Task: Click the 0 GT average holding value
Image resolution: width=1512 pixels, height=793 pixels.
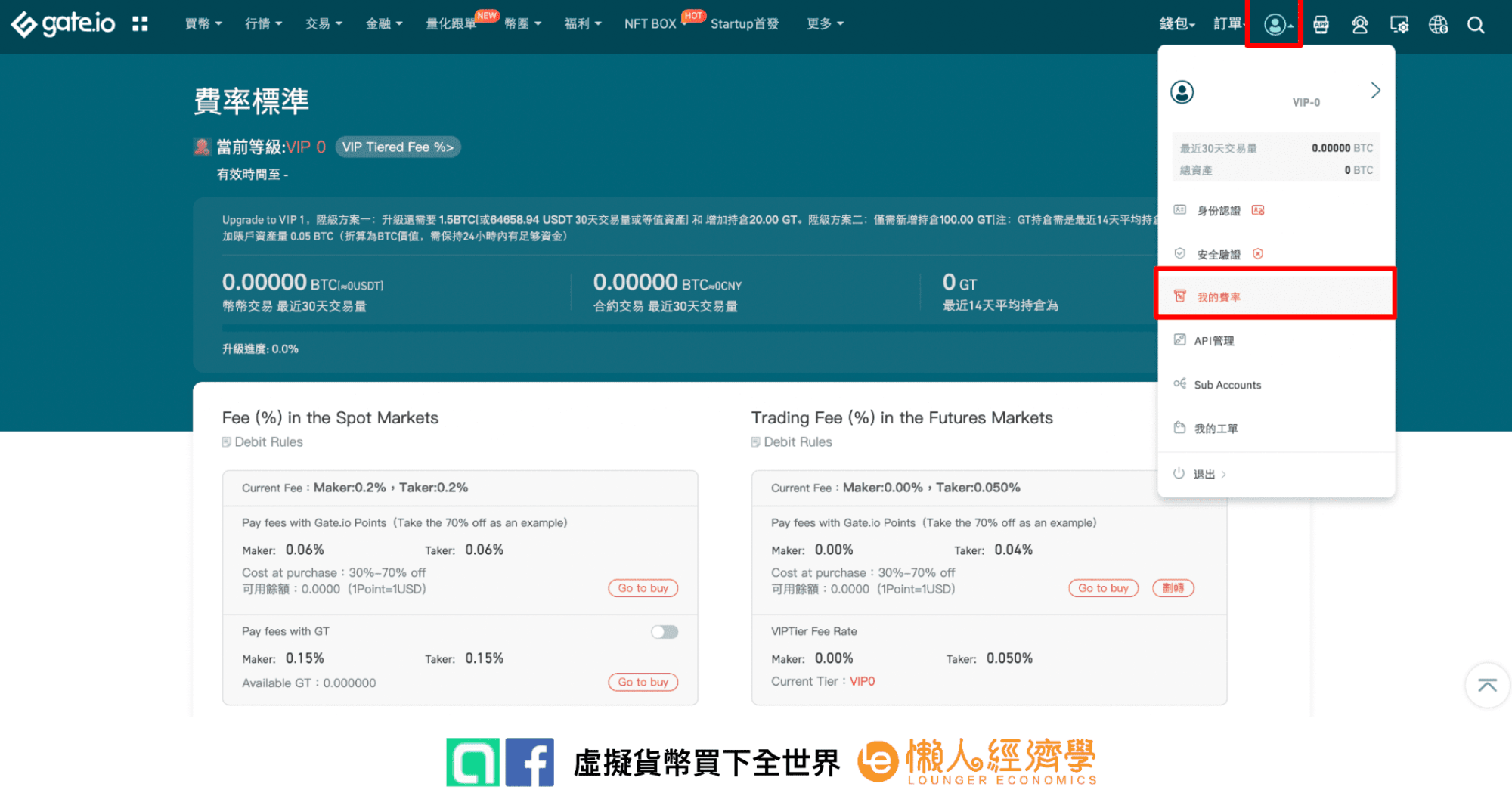Action: click(959, 283)
